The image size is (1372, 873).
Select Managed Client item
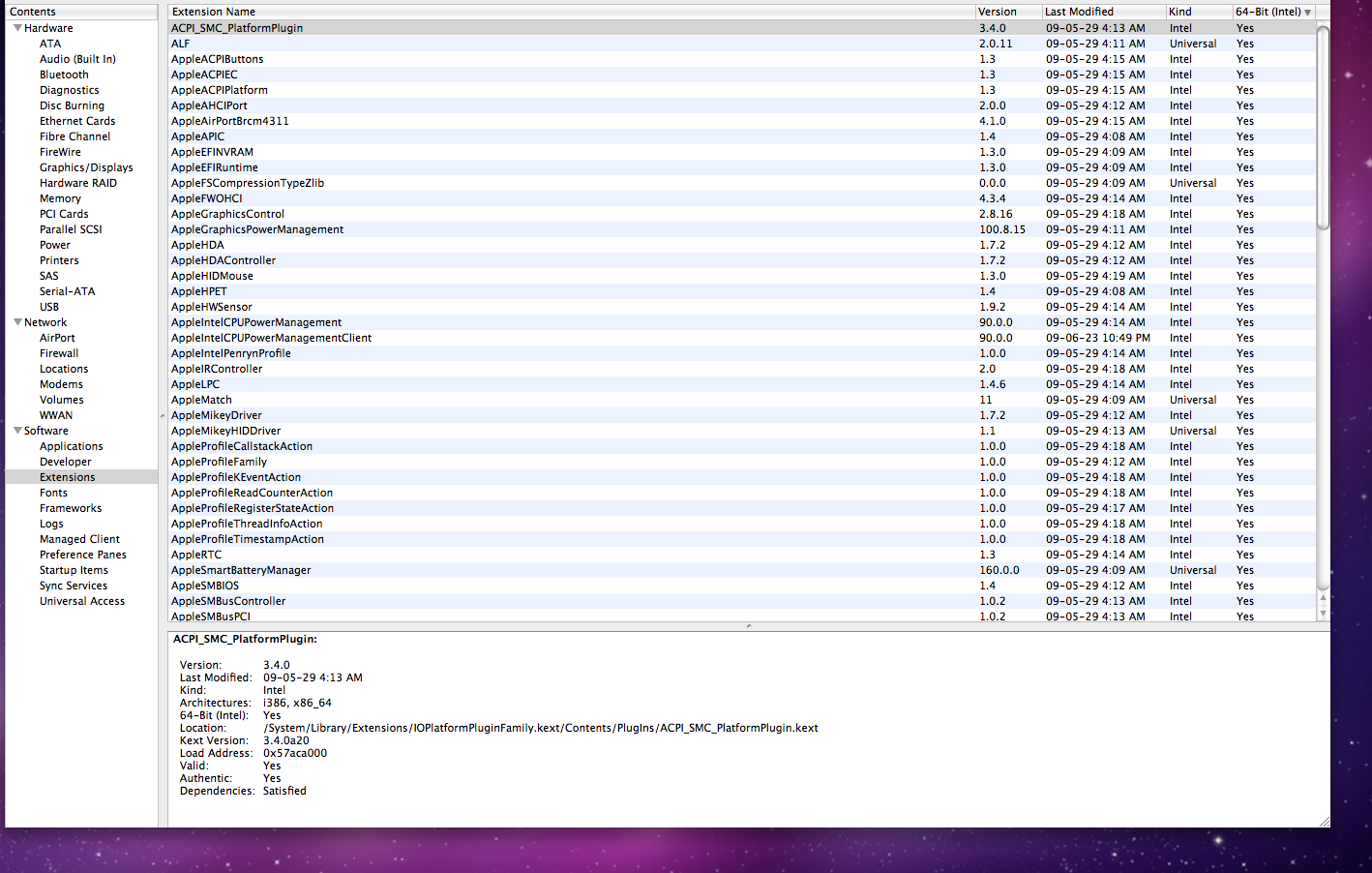coord(79,539)
